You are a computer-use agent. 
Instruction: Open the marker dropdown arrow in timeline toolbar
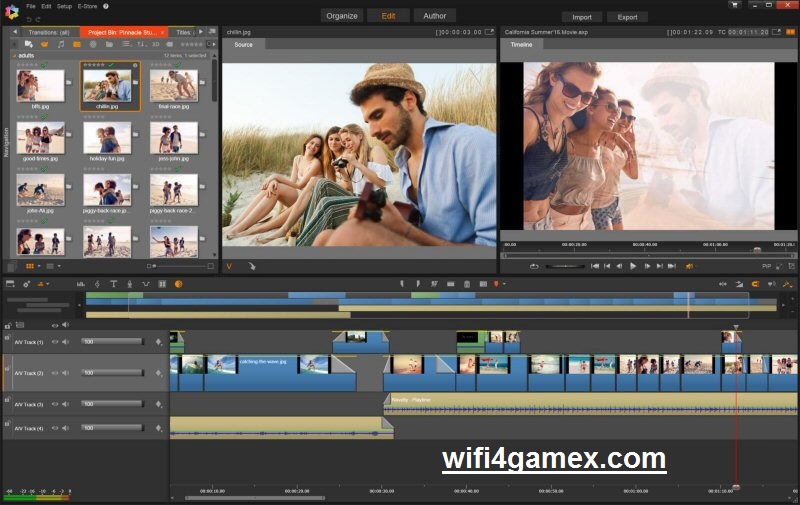(x=505, y=284)
